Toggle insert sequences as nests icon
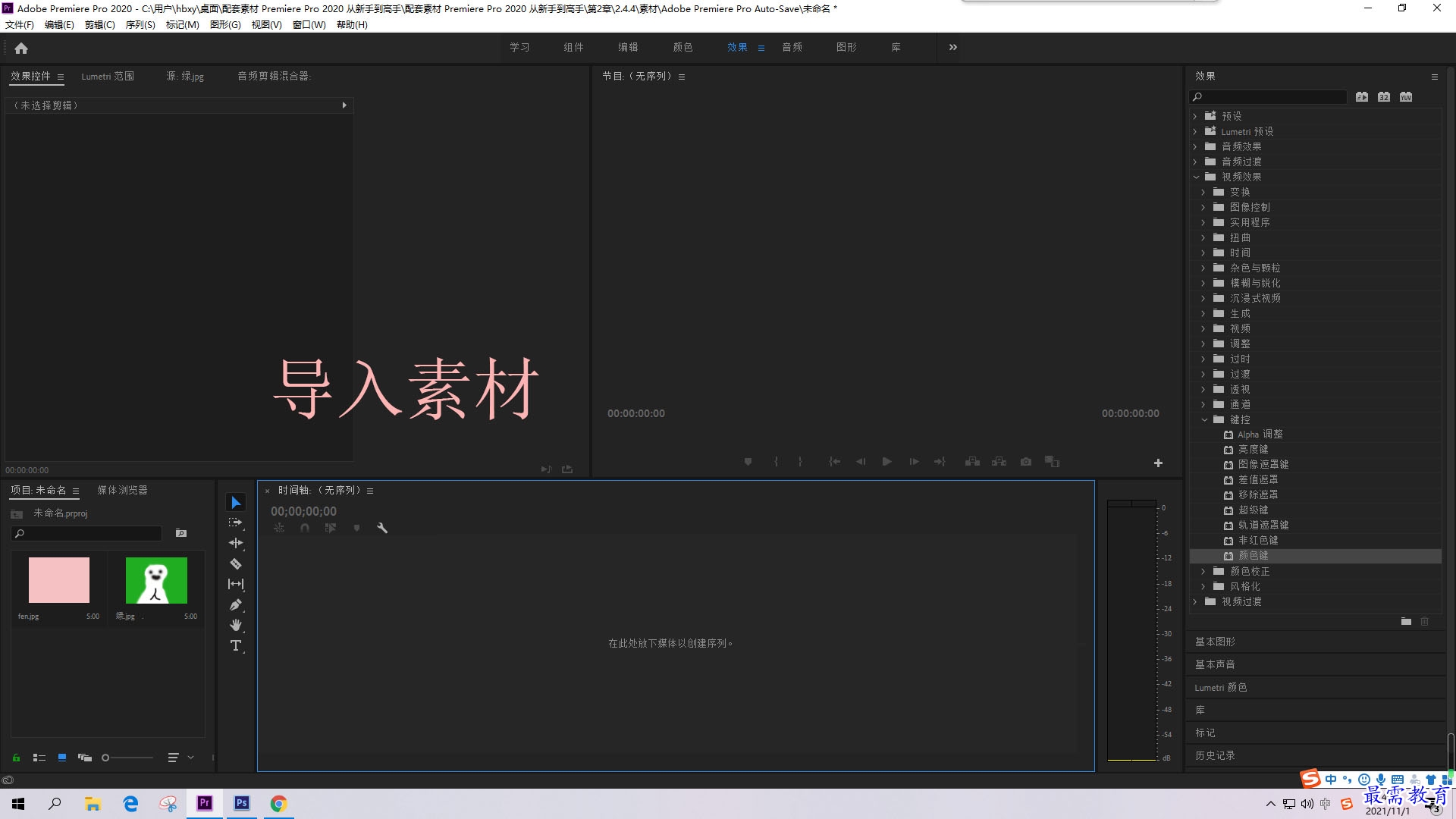 tap(279, 528)
